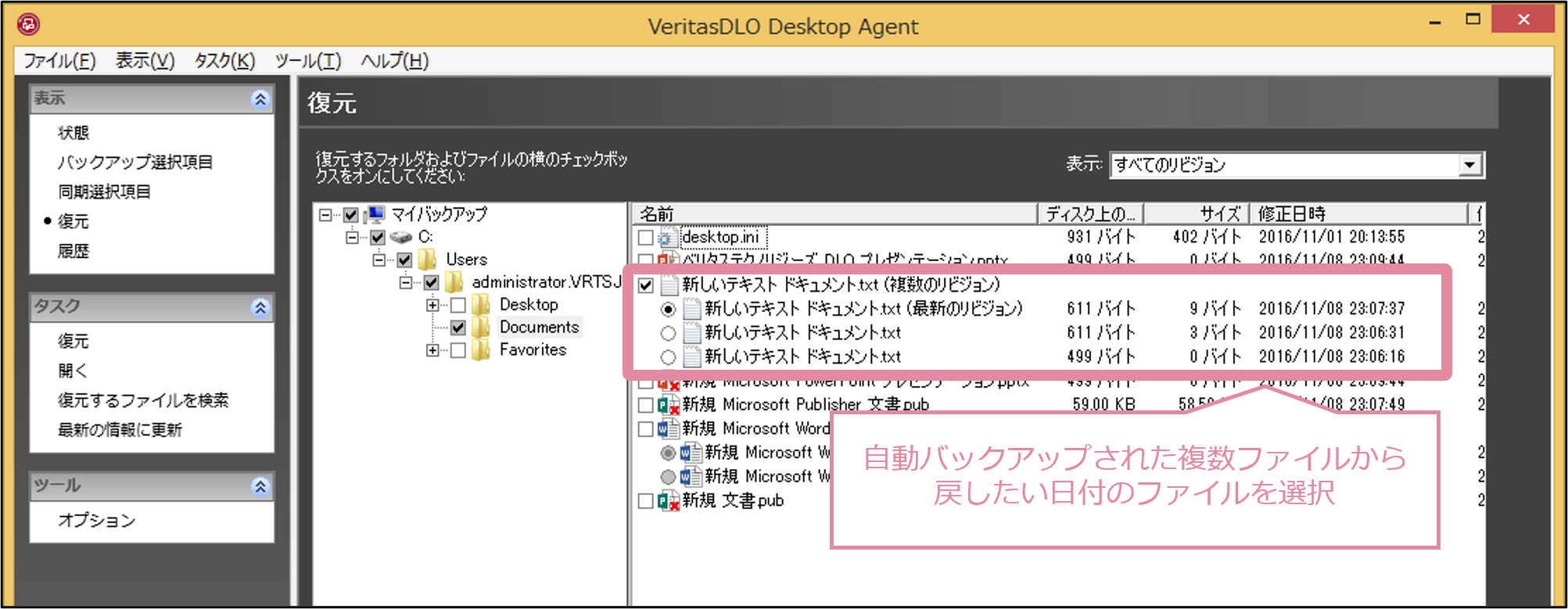This screenshot has width=1568, height=609.
Task: Click the VeritasDLO app icon in title bar
Action: pos(28,24)
